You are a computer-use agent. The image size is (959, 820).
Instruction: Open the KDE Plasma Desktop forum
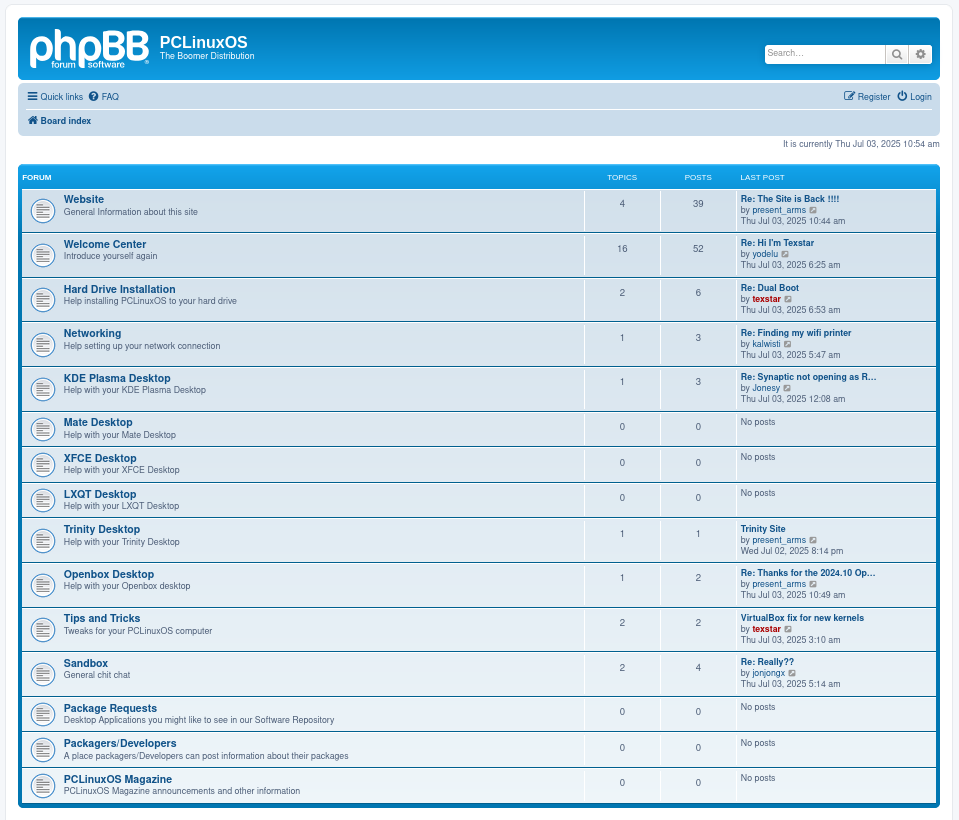tap(117, 379)
